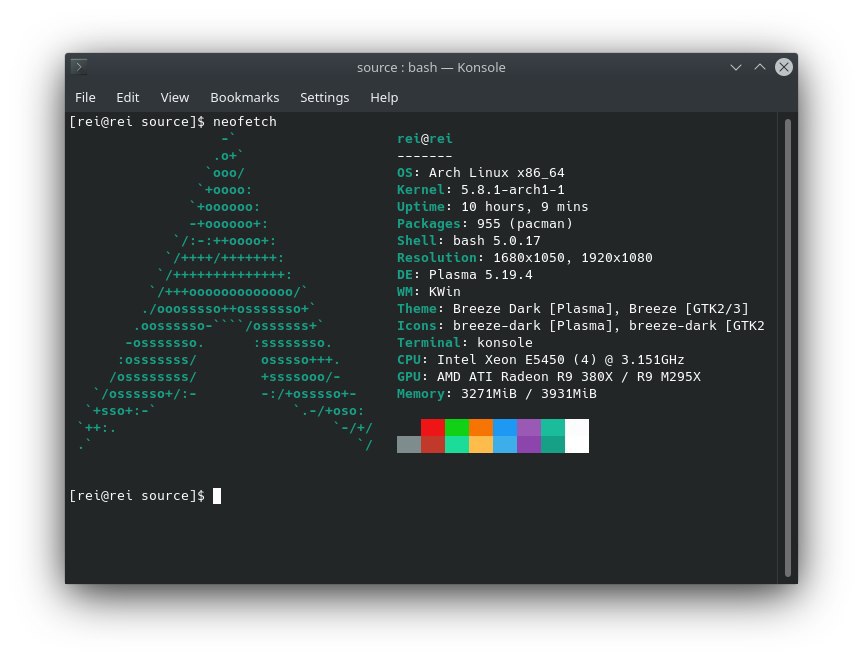The width and height of the screenshot is (863, 661).
Task: Click the bright blue color block
Action: pos(505,428)
